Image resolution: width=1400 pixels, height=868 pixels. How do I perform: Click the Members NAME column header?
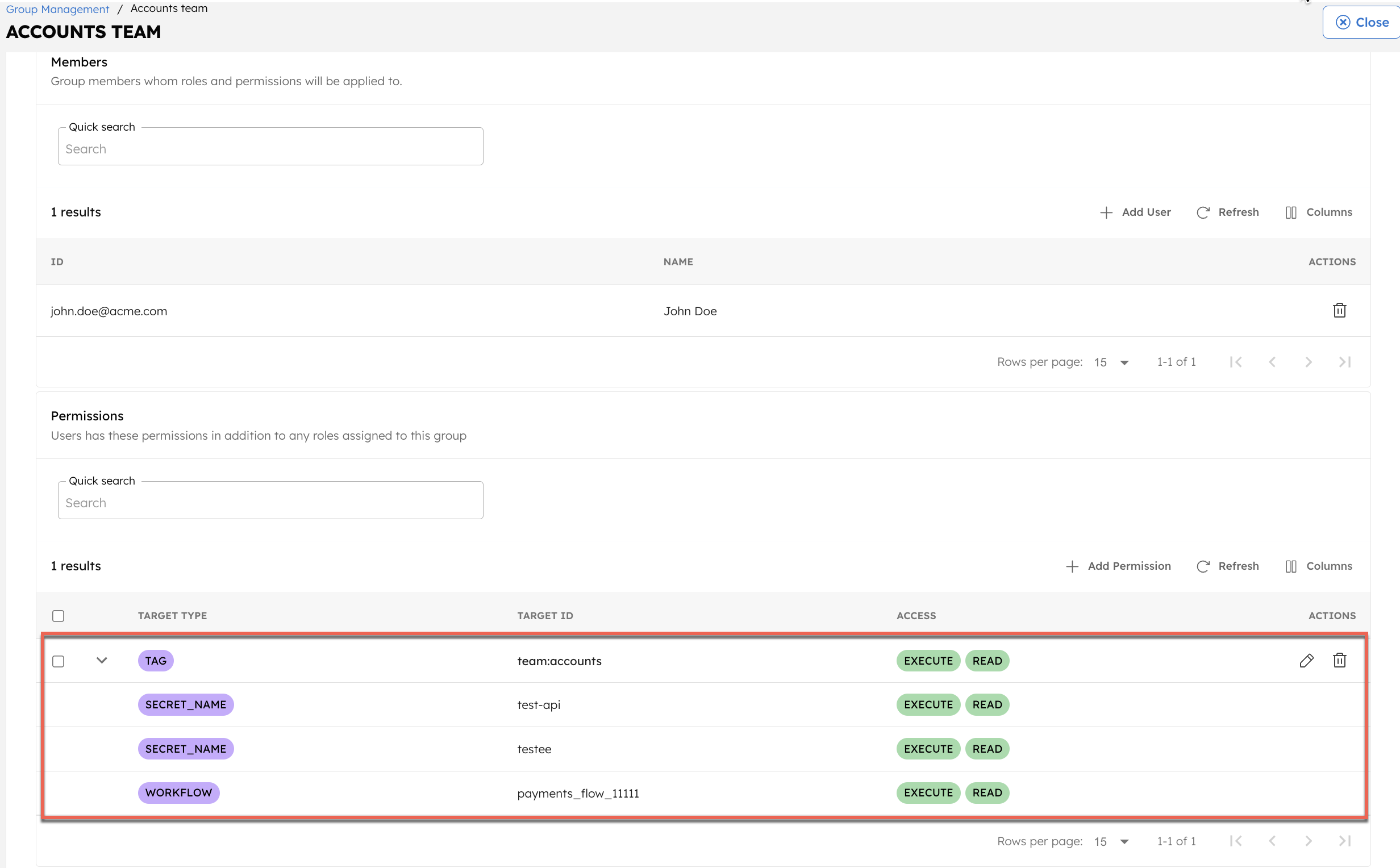click(x=678, y=262)
